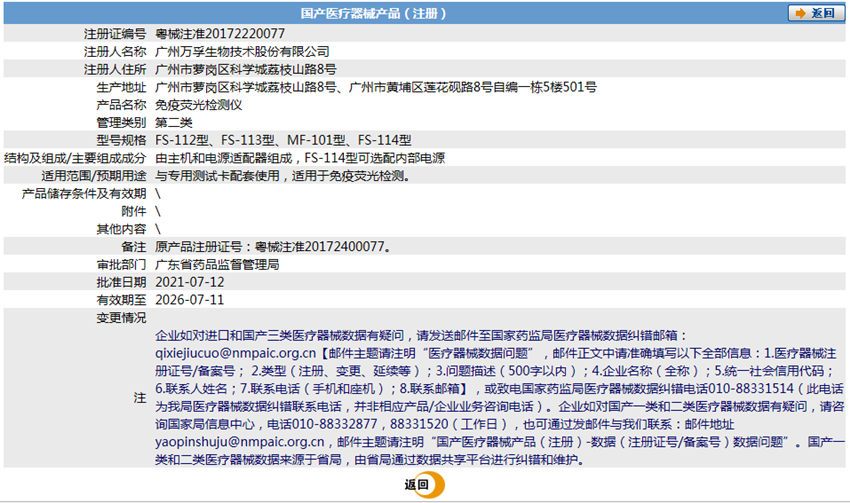The image size is (850, 503).
Task: Click email qixiejiucuo@nmpaic.org.cn in the notice
Action: pyautogui.click(x=235, y=353)
